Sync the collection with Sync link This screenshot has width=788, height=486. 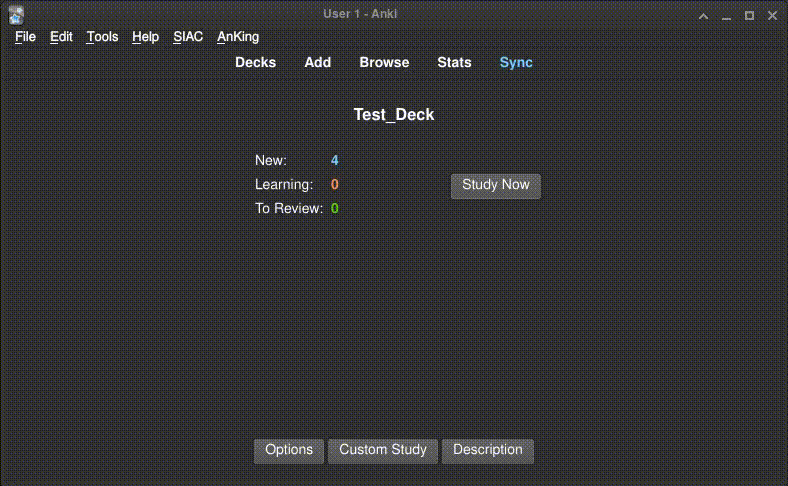coord(516,62)
